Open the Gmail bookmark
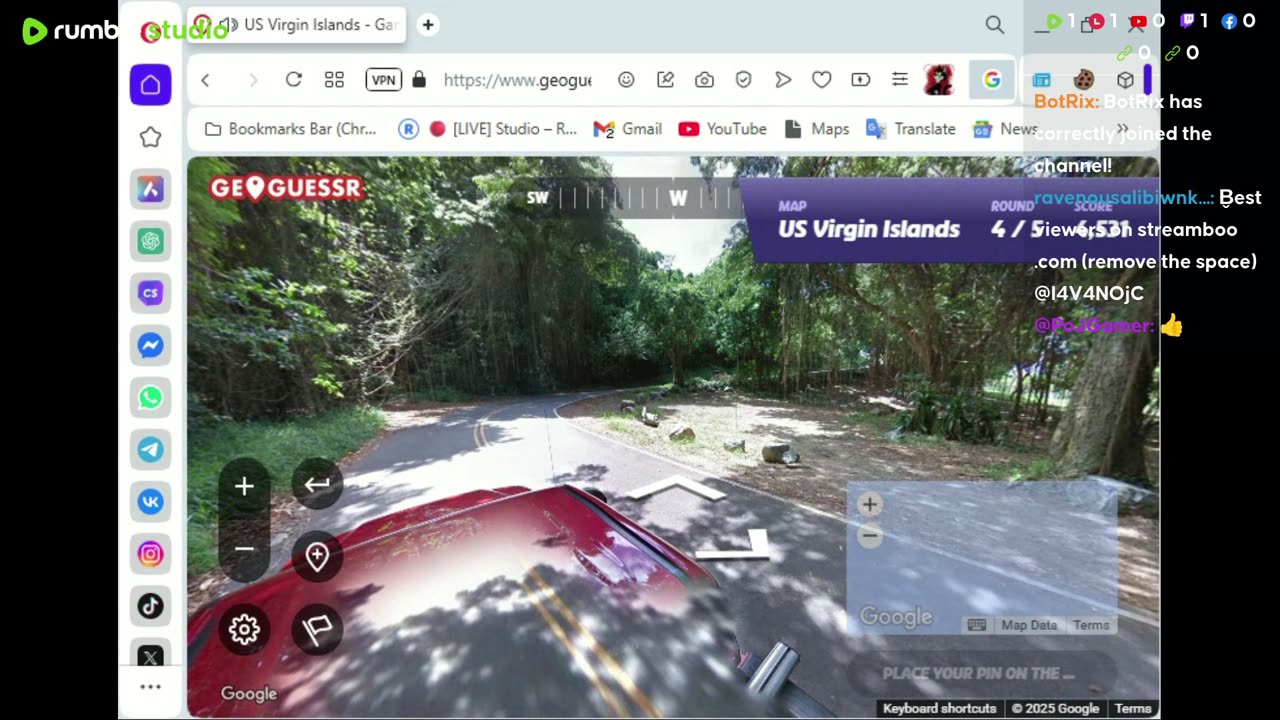1280x720 pixels. coord(628,129)
